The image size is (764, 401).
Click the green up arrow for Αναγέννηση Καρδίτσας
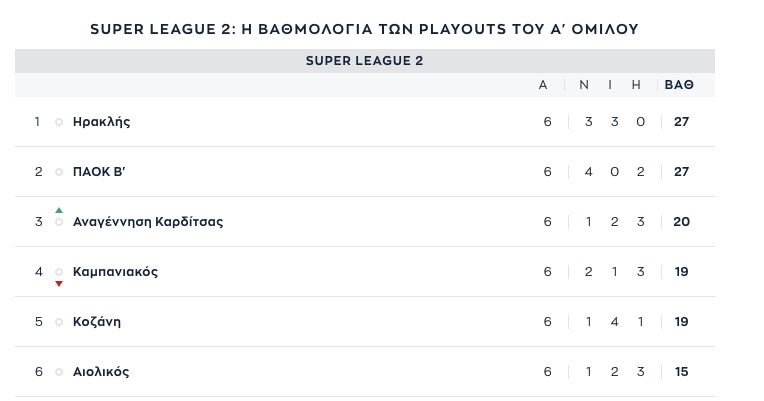(x=59, y=210)
